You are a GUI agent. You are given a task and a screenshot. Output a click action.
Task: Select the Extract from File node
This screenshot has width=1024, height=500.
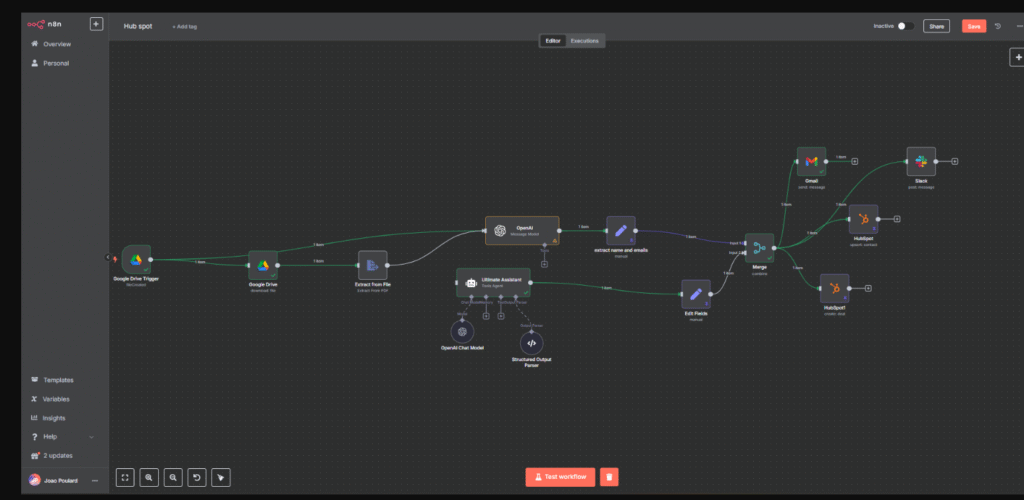pos(372,265)
